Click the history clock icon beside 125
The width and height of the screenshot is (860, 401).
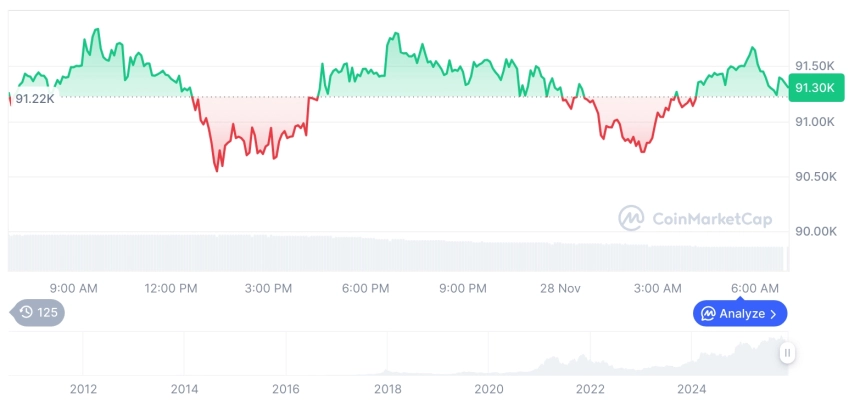(x=27, y=313)
